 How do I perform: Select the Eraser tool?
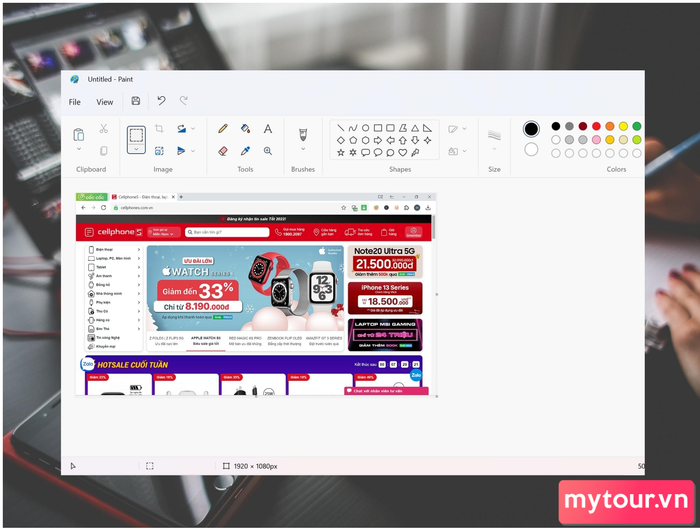[223, 151]
